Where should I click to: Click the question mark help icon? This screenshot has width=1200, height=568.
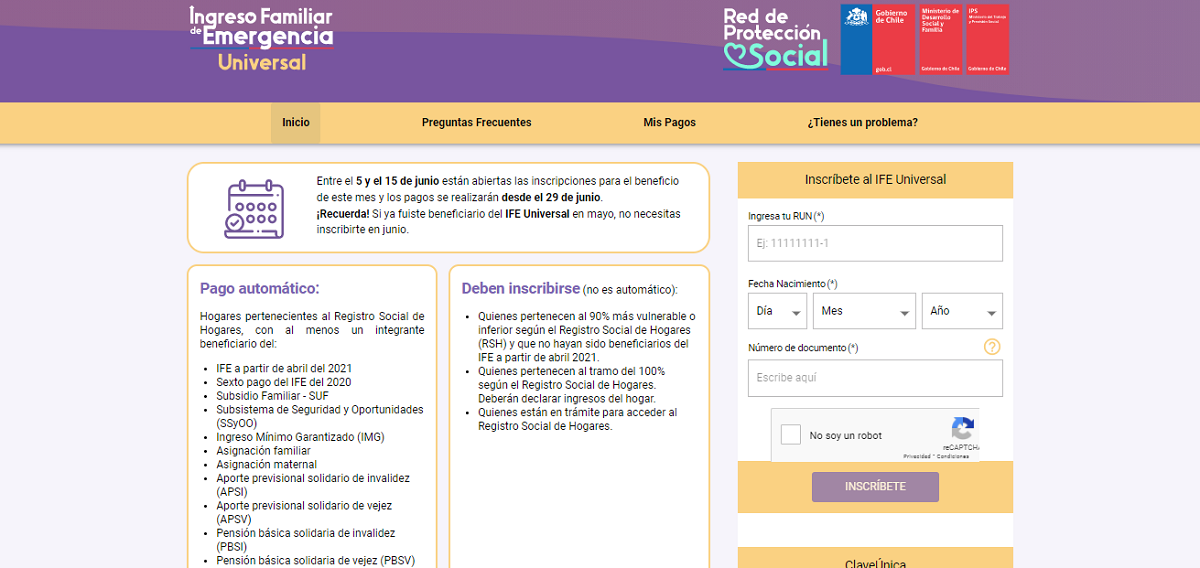pyautogui.click(x=991, y=347)
